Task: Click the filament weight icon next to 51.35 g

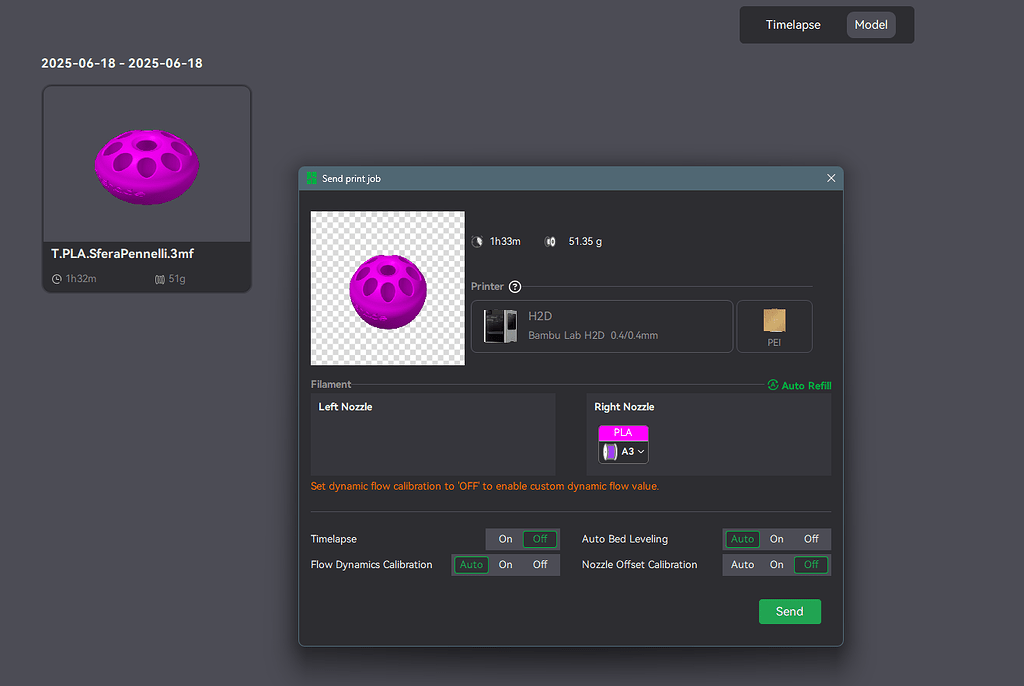Action: 550,242
